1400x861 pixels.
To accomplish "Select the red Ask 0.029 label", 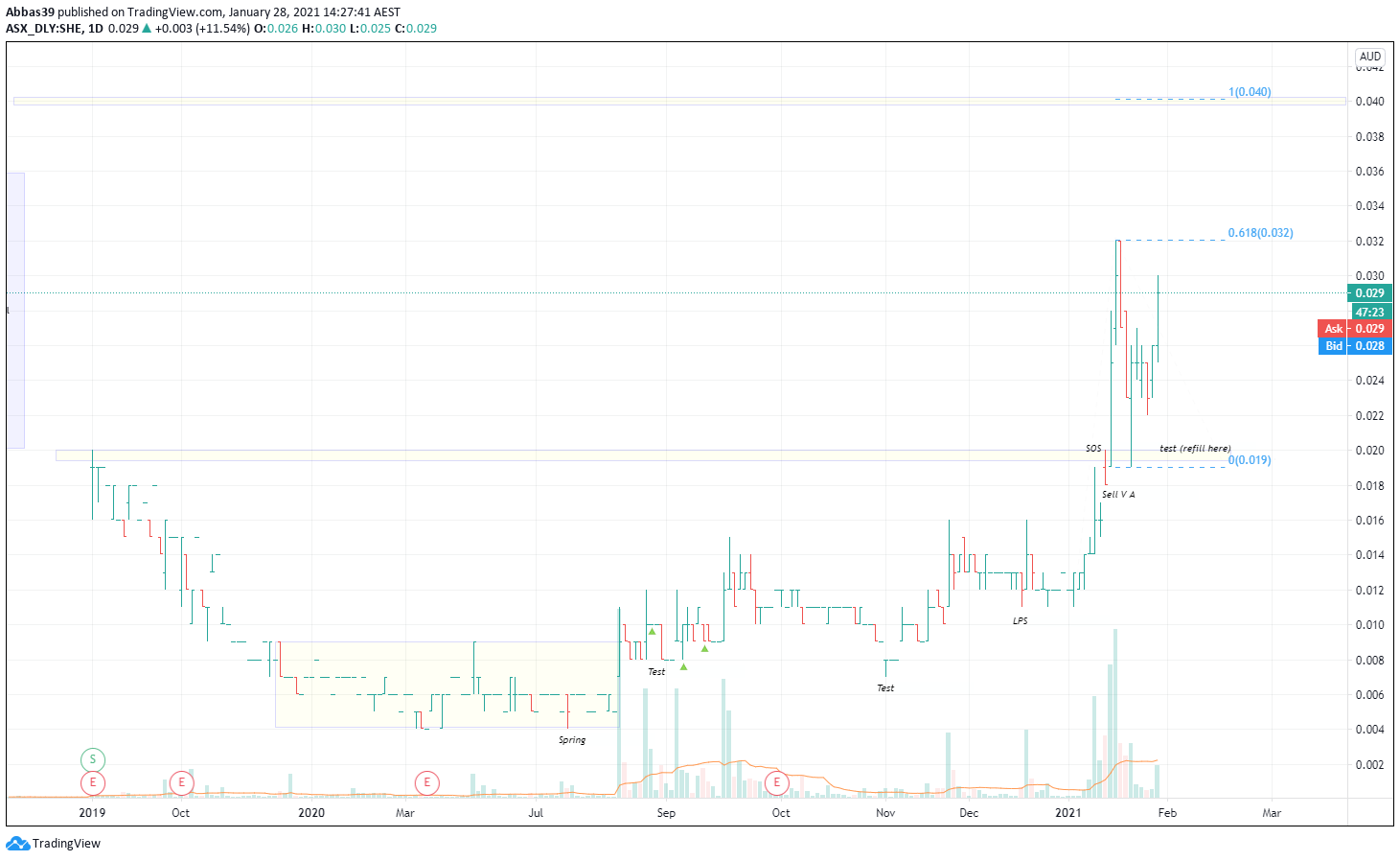I will tap(1355, 329).
